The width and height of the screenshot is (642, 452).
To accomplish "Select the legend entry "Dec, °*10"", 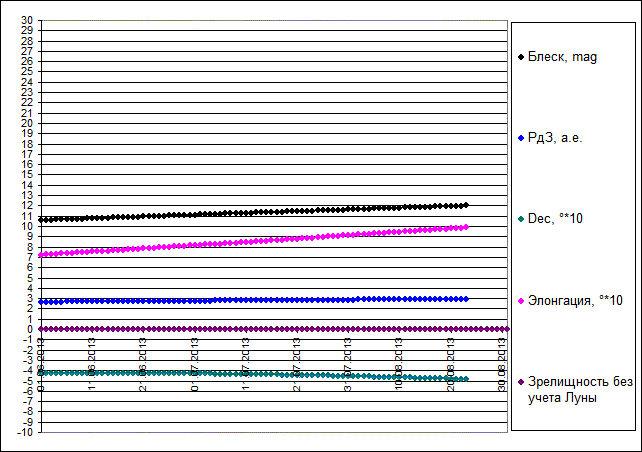I will (x=550, y=219).
